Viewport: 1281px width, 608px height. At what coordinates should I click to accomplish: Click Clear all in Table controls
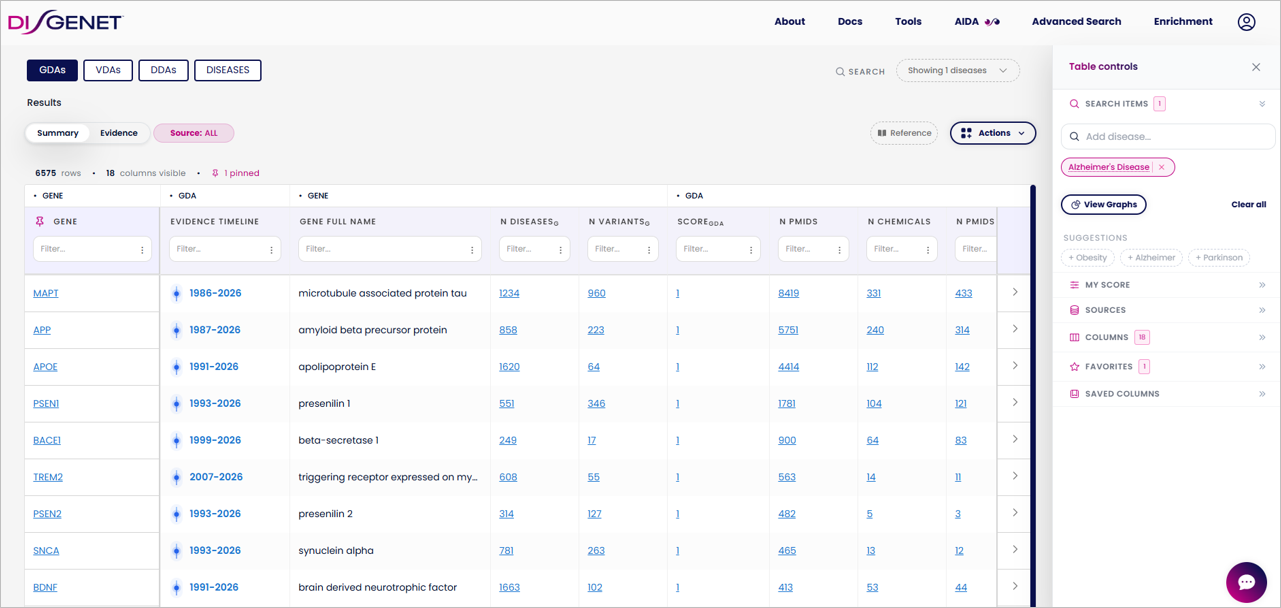pyautogui.click(x=1248, y=205)
